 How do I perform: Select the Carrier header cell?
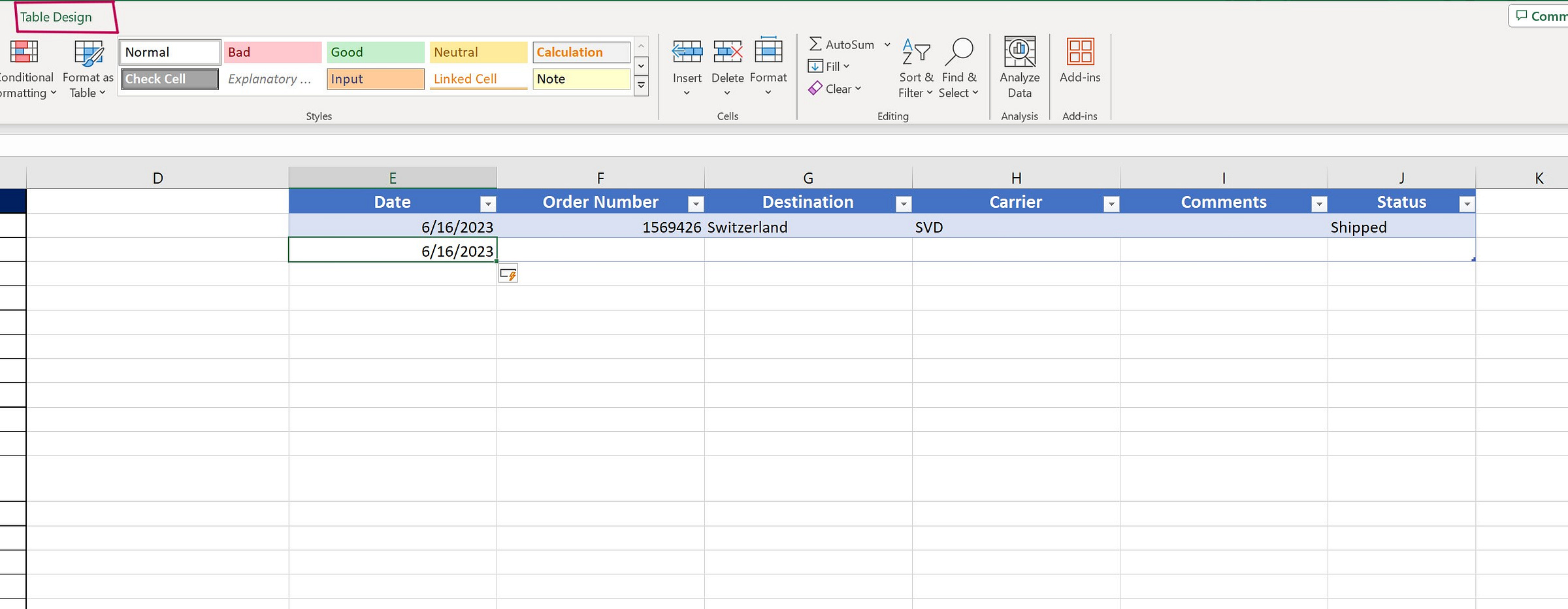tap(1016, 201)
